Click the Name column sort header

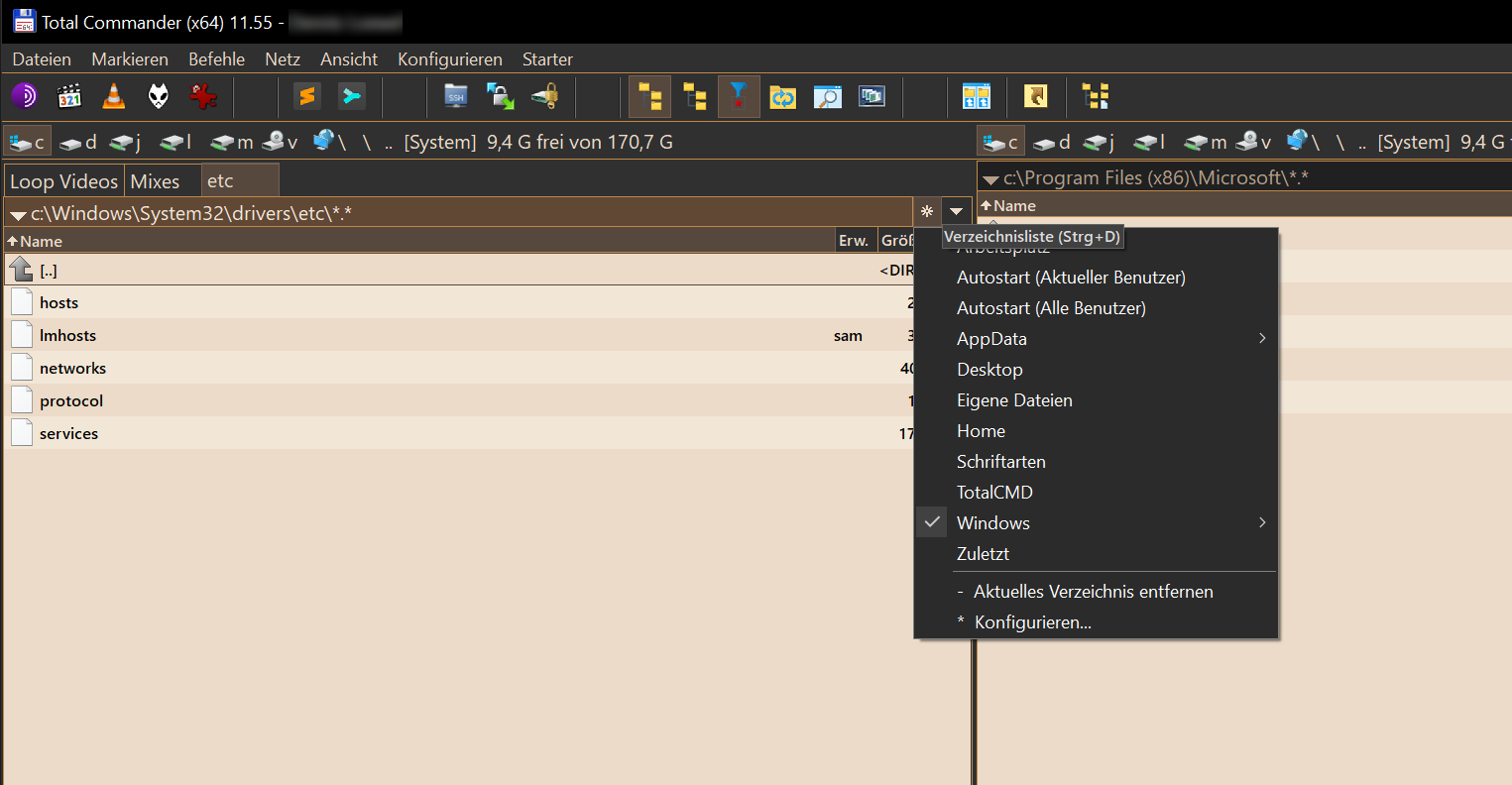pyautogui.click(x=40, y=240)
